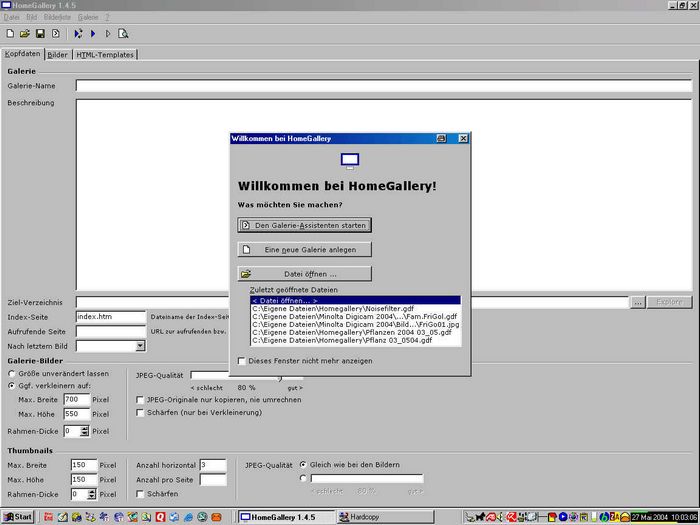Click the icon left of the welcome dialog close button
The height and width of the screenshot is (525, 700).
441,138
